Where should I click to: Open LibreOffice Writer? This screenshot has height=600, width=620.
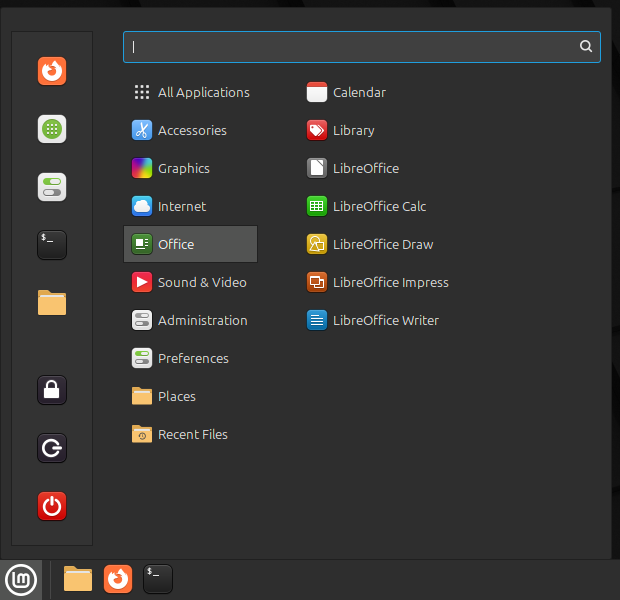(x=372, y=320)
